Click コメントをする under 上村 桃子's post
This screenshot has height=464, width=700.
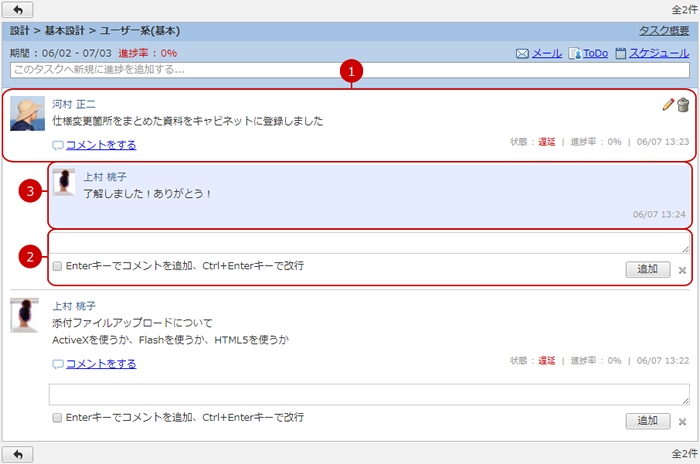point(100,364)
